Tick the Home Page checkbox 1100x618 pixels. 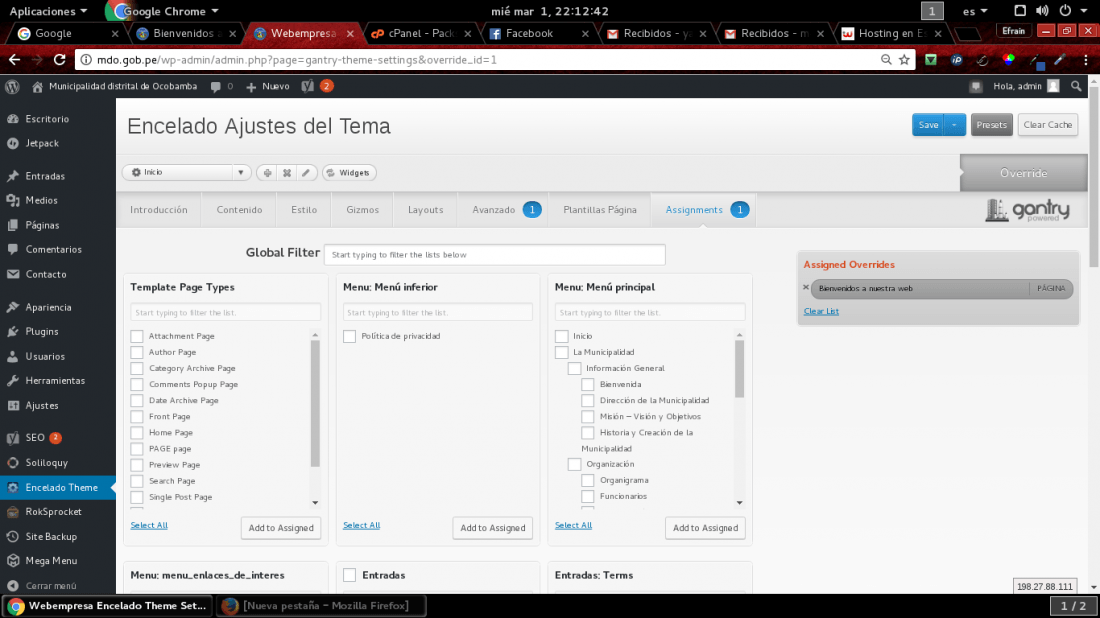click(x=137, y=433)
